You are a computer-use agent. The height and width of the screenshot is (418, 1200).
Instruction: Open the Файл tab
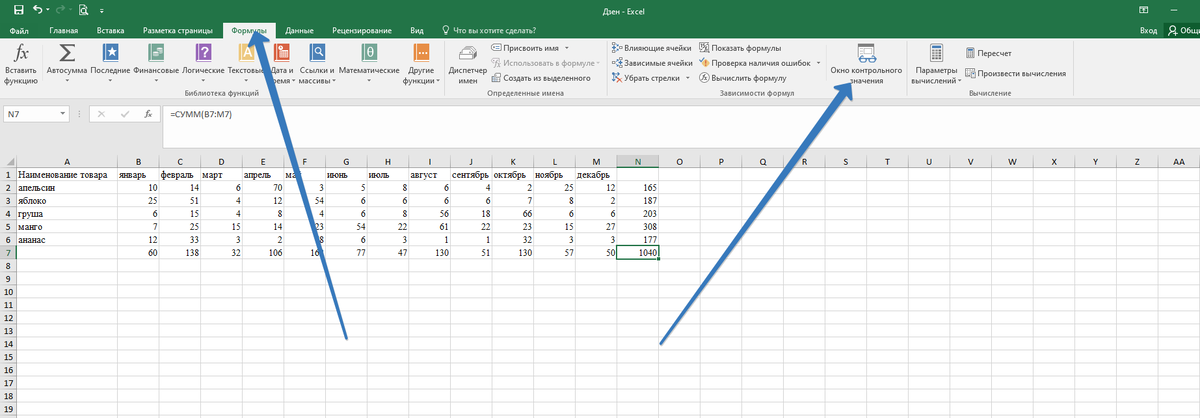(x=19, y=31)
